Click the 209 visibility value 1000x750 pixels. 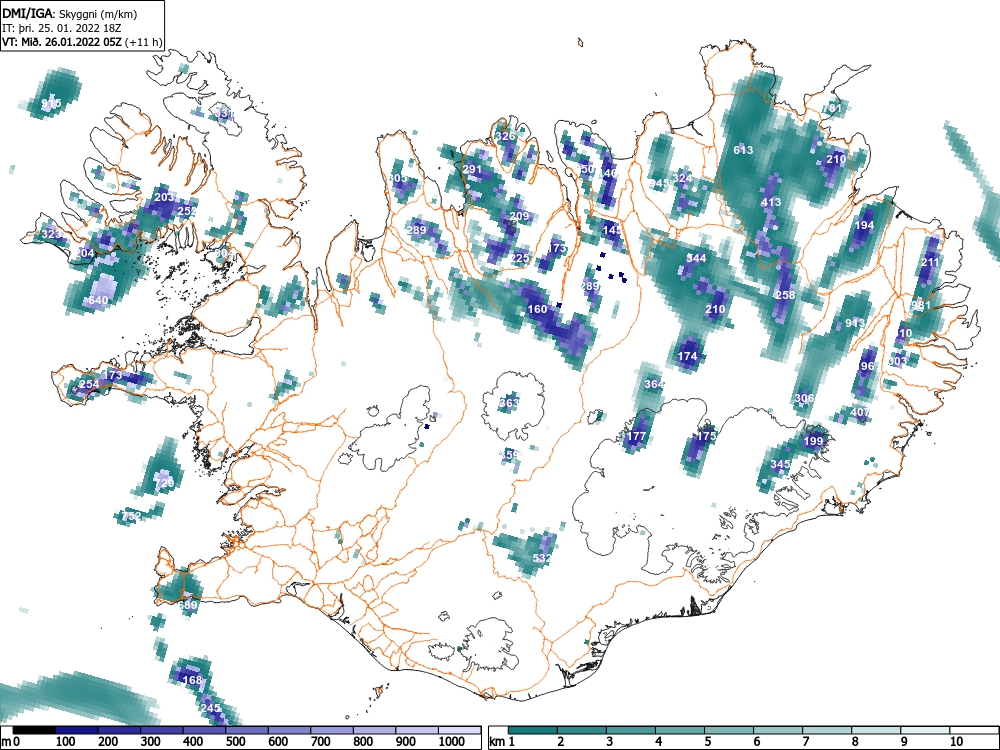pos(519,216)
